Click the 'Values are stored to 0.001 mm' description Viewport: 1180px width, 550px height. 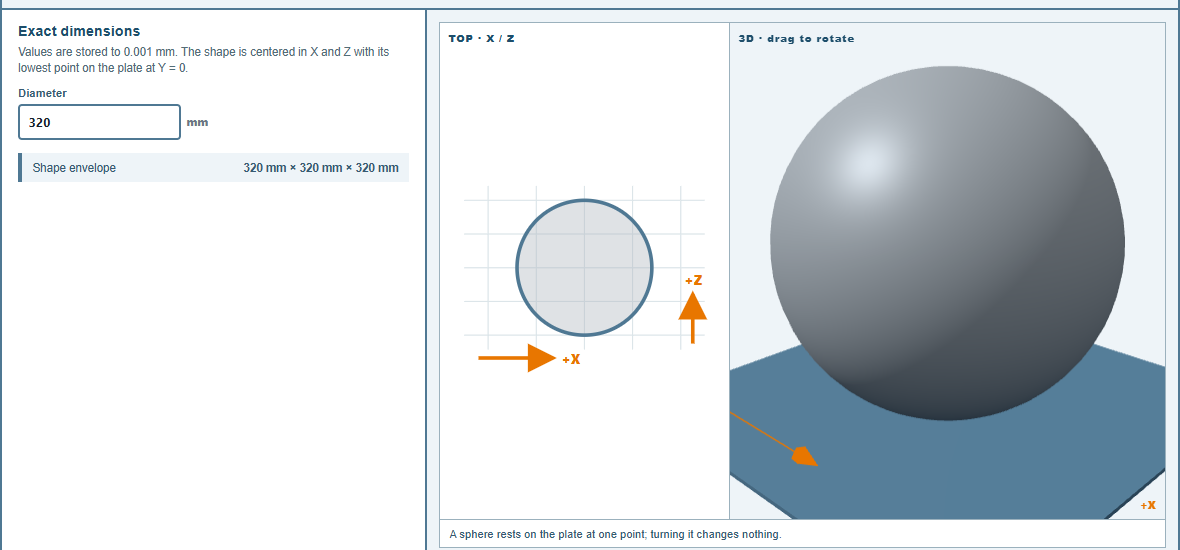[x=204, y=60]
